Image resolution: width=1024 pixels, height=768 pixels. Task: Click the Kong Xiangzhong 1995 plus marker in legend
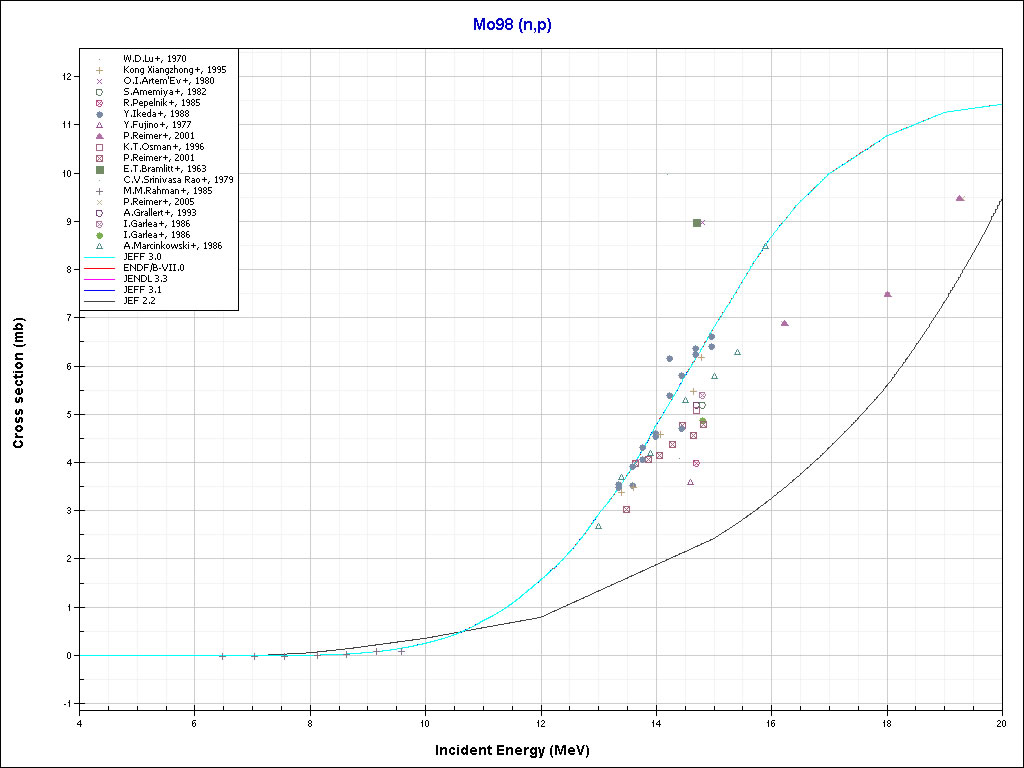tap(100, 70)
